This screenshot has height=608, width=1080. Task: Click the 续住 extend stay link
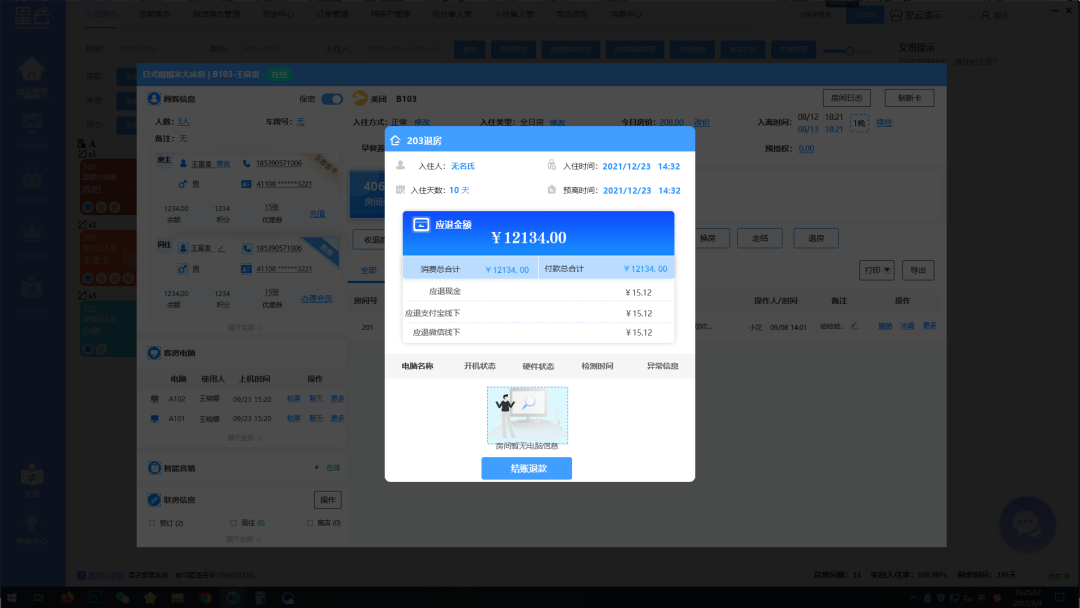(x=884, y=123)
